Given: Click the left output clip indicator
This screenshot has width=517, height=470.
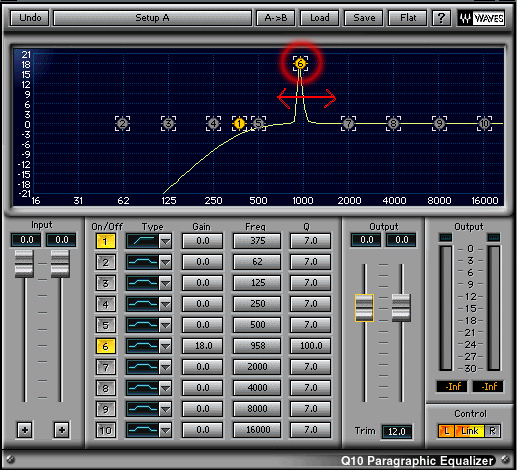Looking at the screenshot, I should (446, 237).
